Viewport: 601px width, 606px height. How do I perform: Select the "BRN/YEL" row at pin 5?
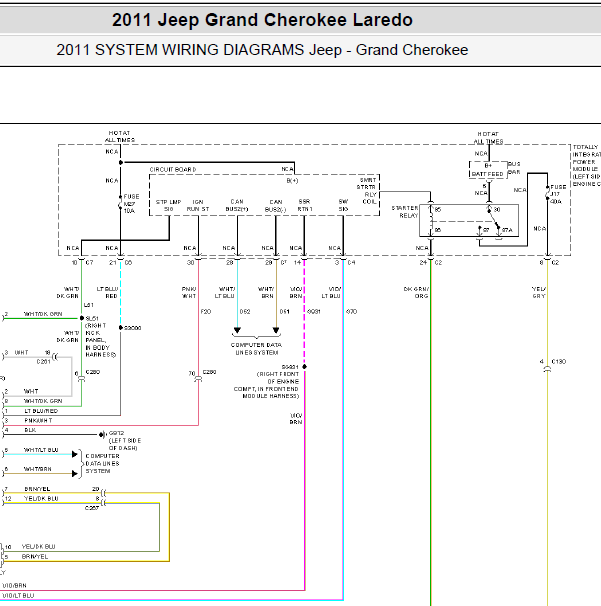coord(35,557)
